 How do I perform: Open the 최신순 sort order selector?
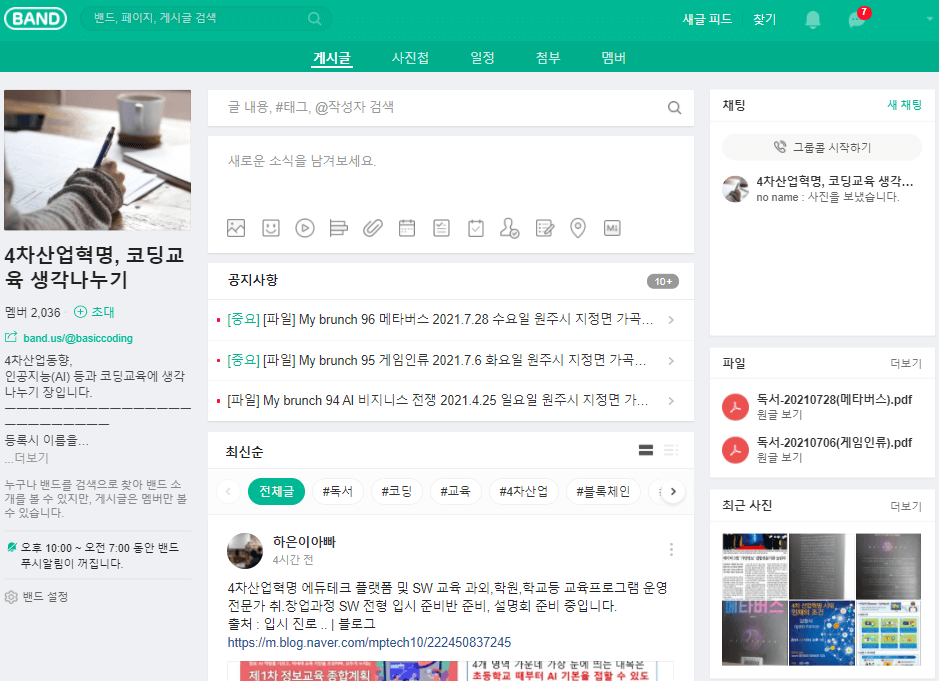coord(244,452)
